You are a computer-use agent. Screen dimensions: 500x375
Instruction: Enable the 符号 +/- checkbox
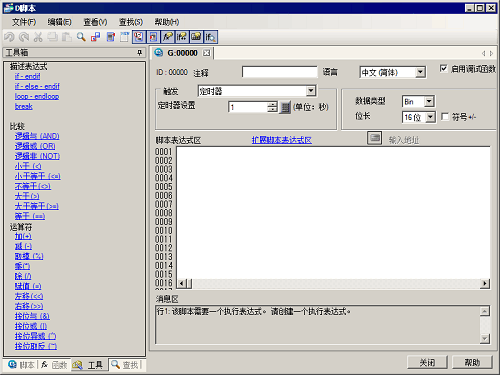click(x=445, y=117)
